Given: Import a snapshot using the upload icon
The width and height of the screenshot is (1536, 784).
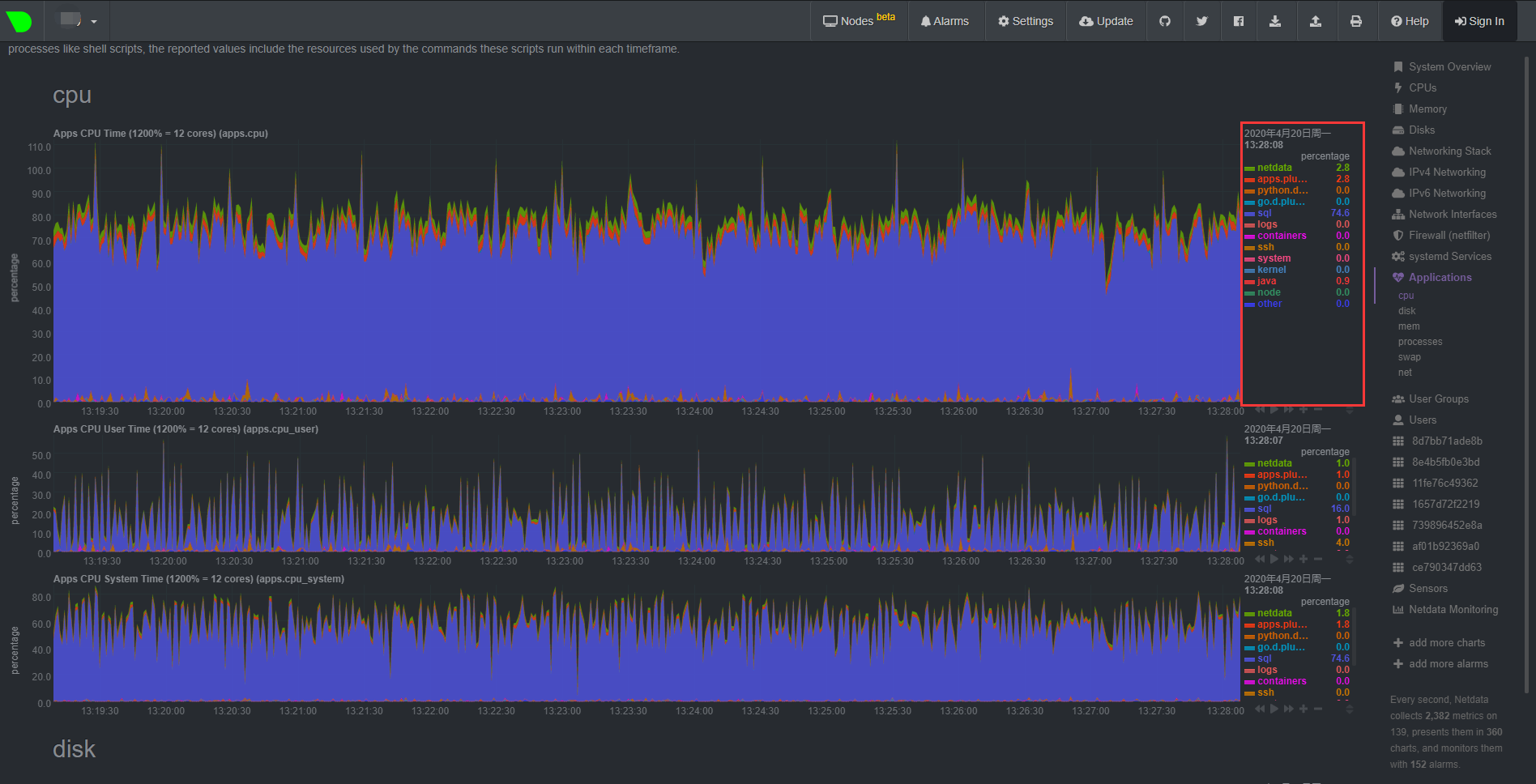Looking at the screenshot, I should [1316, 21].
